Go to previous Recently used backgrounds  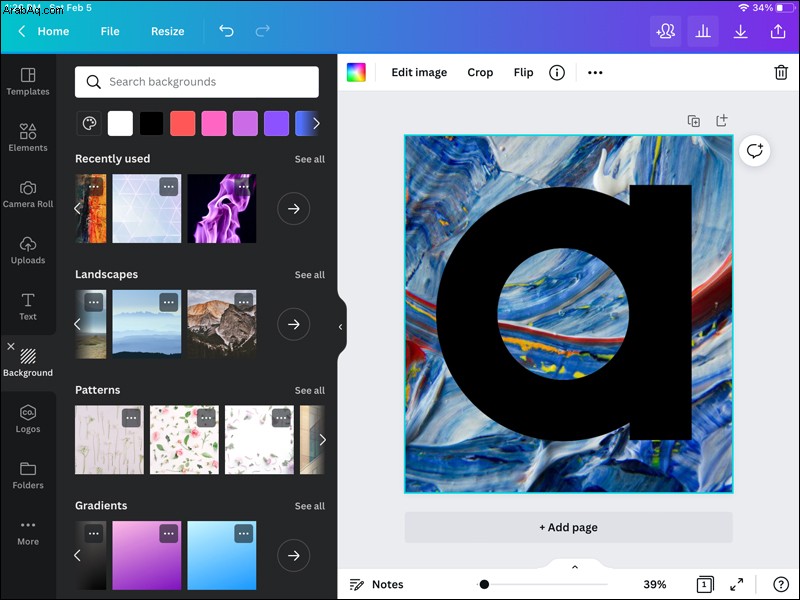pyautogui.click(x=78, y=209)
